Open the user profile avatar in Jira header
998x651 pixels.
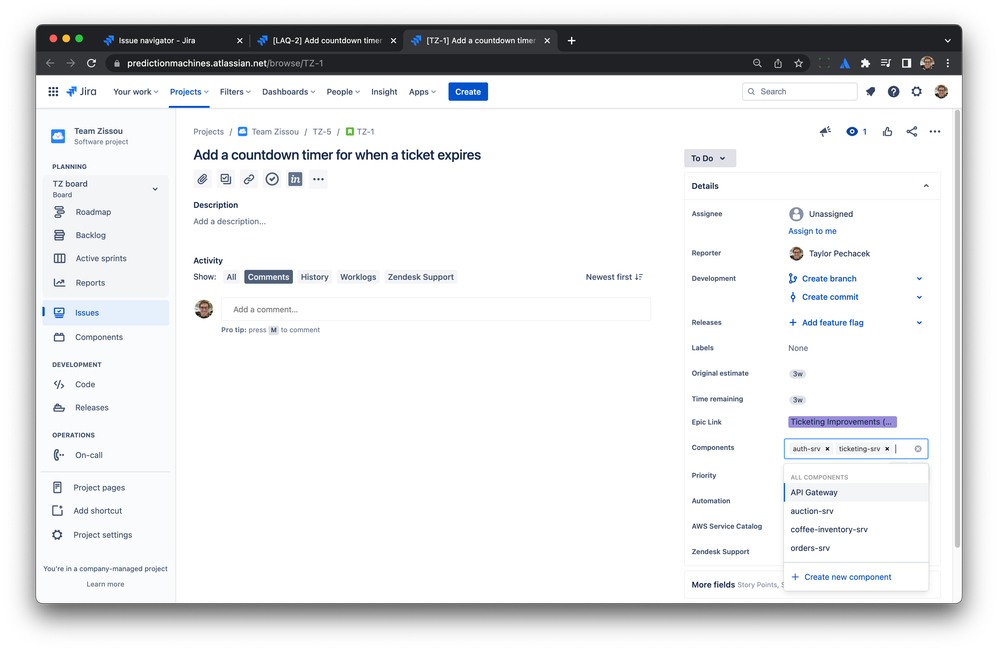941,92
